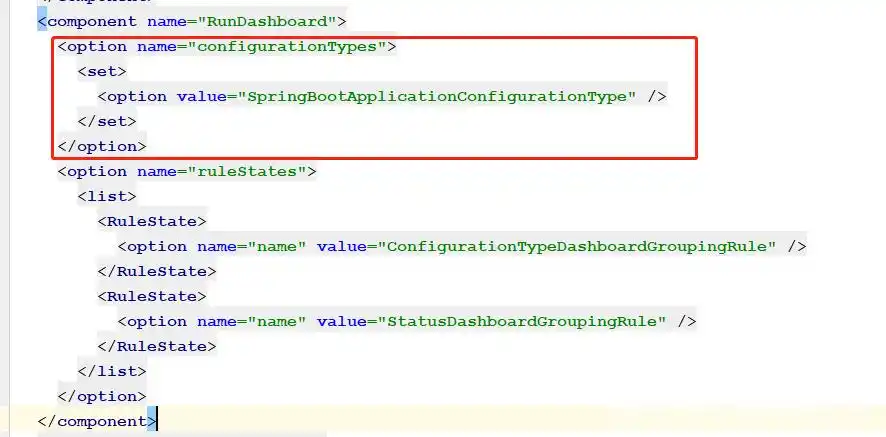The image size is (886, 437).
Task: Click the ConfigurationTypeDashboardGroupingRule option line
Action: (462, 246)
